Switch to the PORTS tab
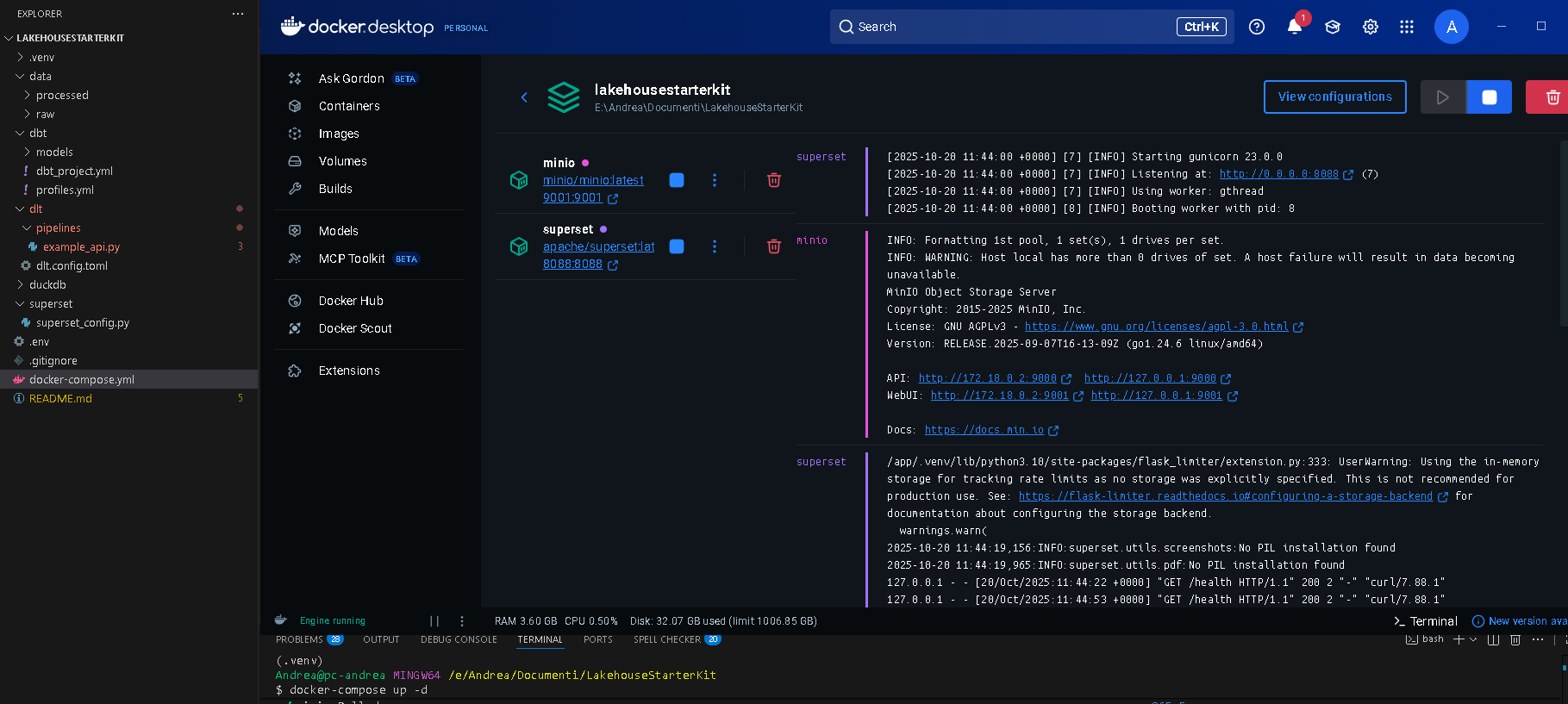 click(597, 639)
